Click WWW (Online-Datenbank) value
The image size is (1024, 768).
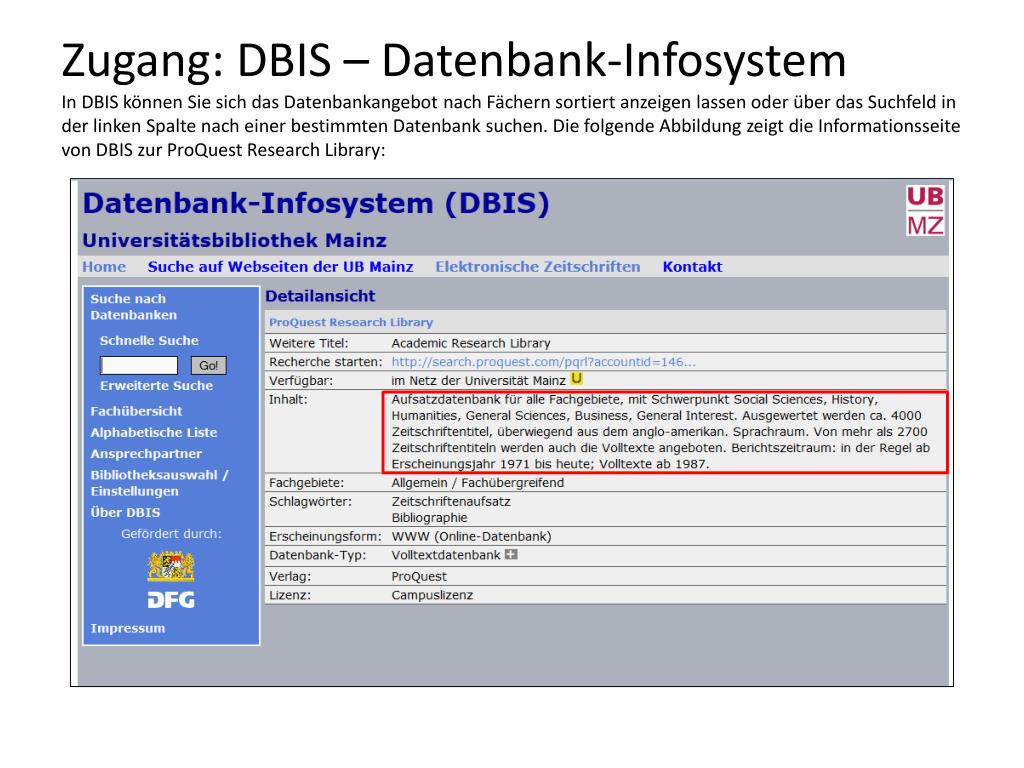pos(471,536)
